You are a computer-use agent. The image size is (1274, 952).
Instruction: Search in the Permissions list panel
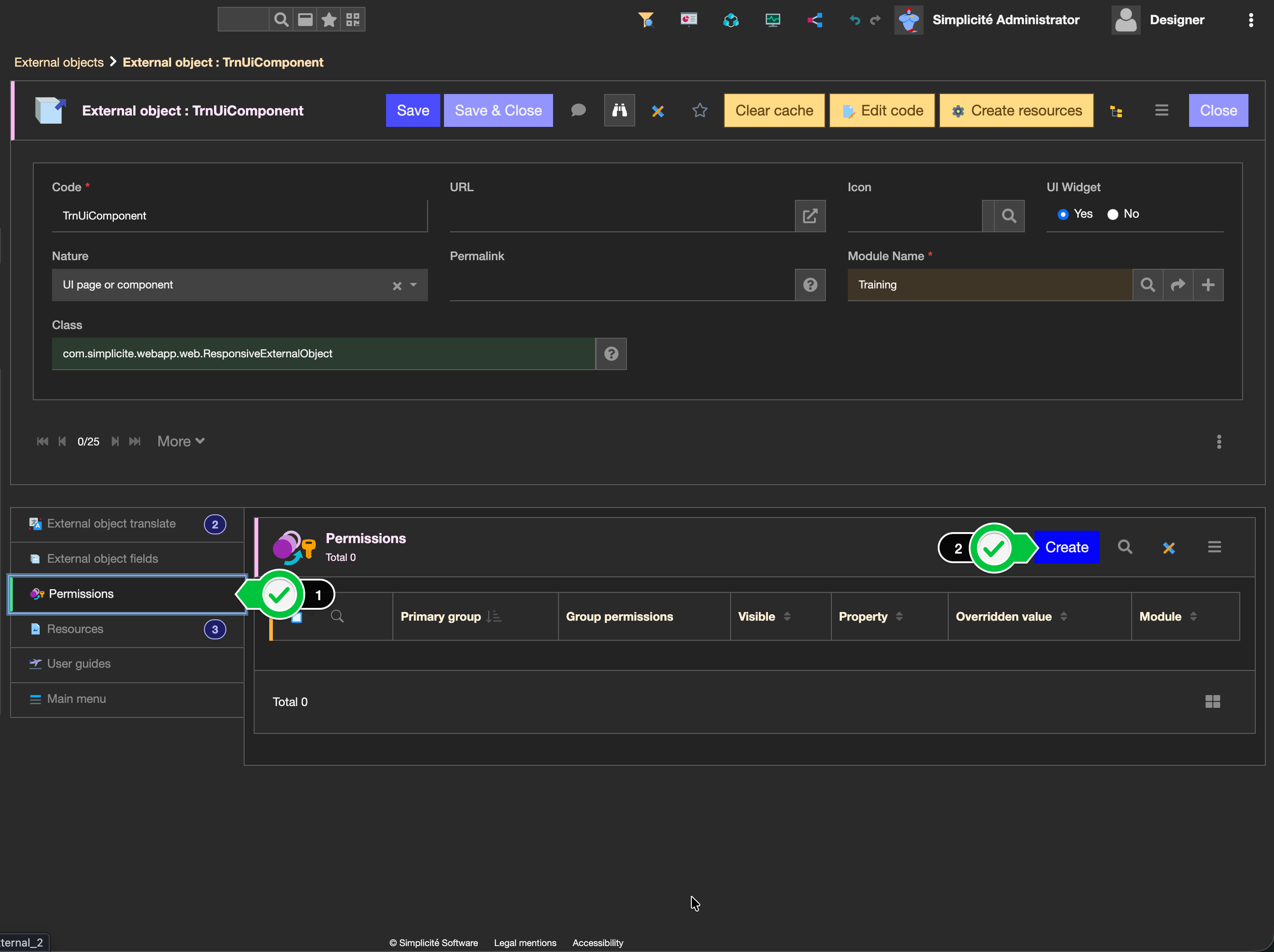[x=1125, y=547]
